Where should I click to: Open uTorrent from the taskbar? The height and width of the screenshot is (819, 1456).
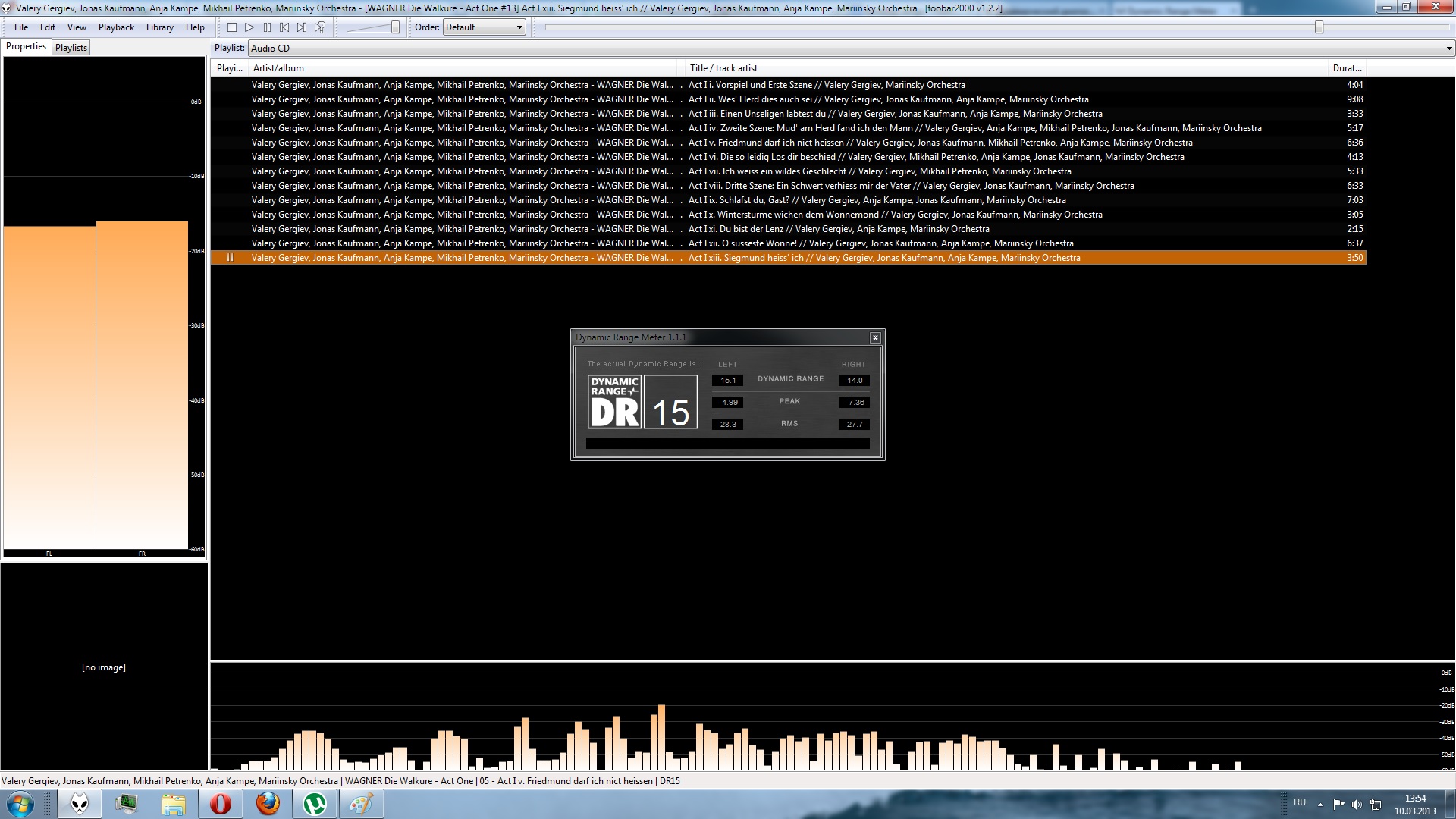point(315,804)
